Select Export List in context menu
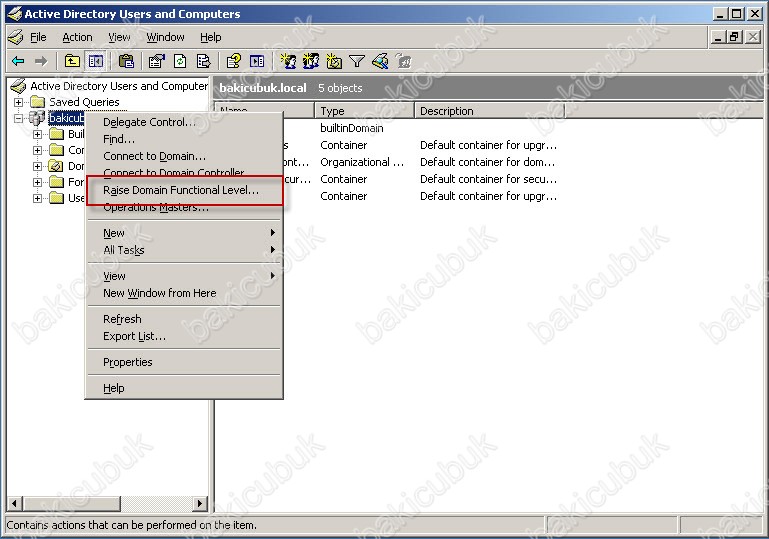This screenshot has height=539, width=769. tap(184, 336)
